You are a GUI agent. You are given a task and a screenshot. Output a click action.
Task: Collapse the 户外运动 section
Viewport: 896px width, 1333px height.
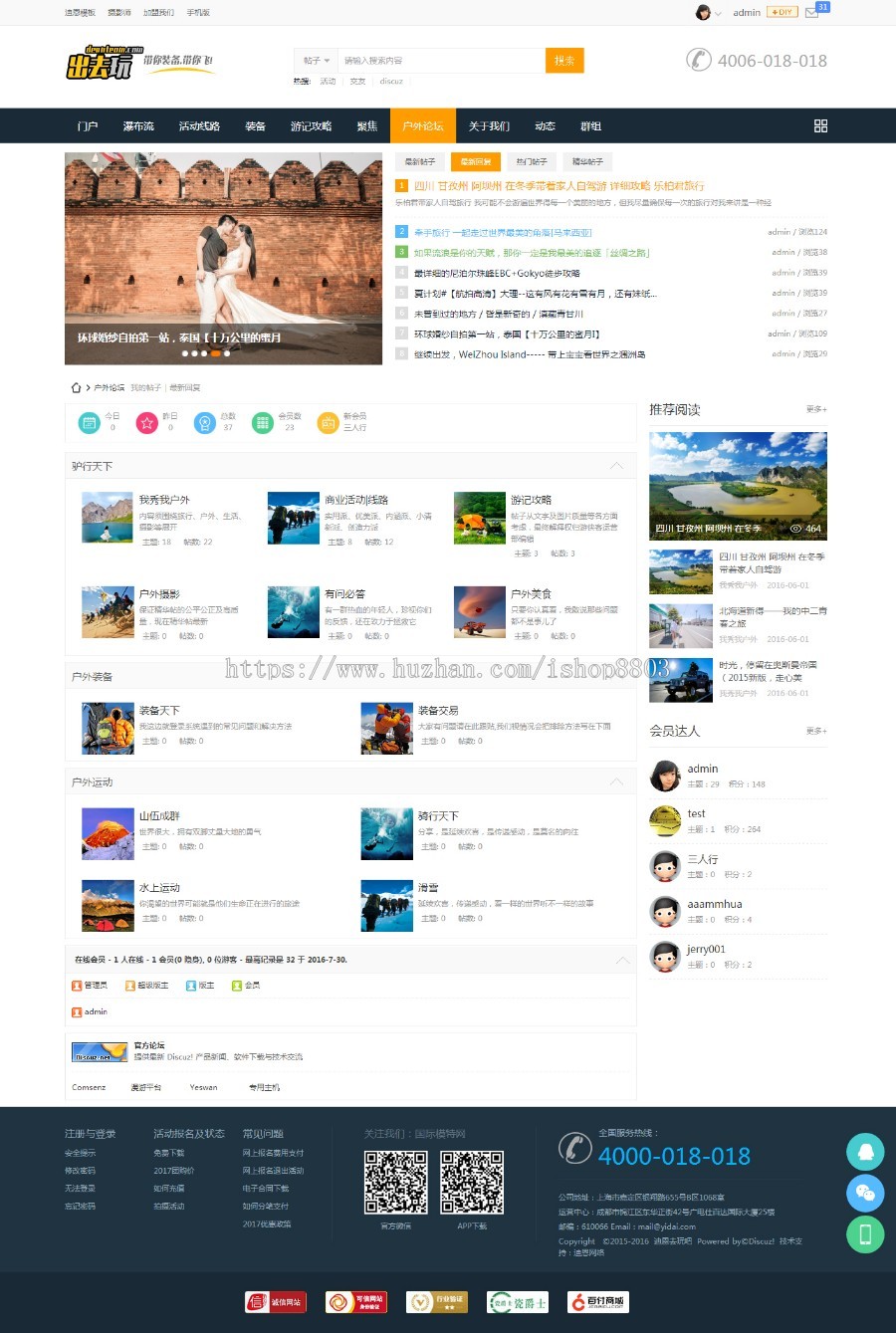pyautogui.click(x=616, y=781)
